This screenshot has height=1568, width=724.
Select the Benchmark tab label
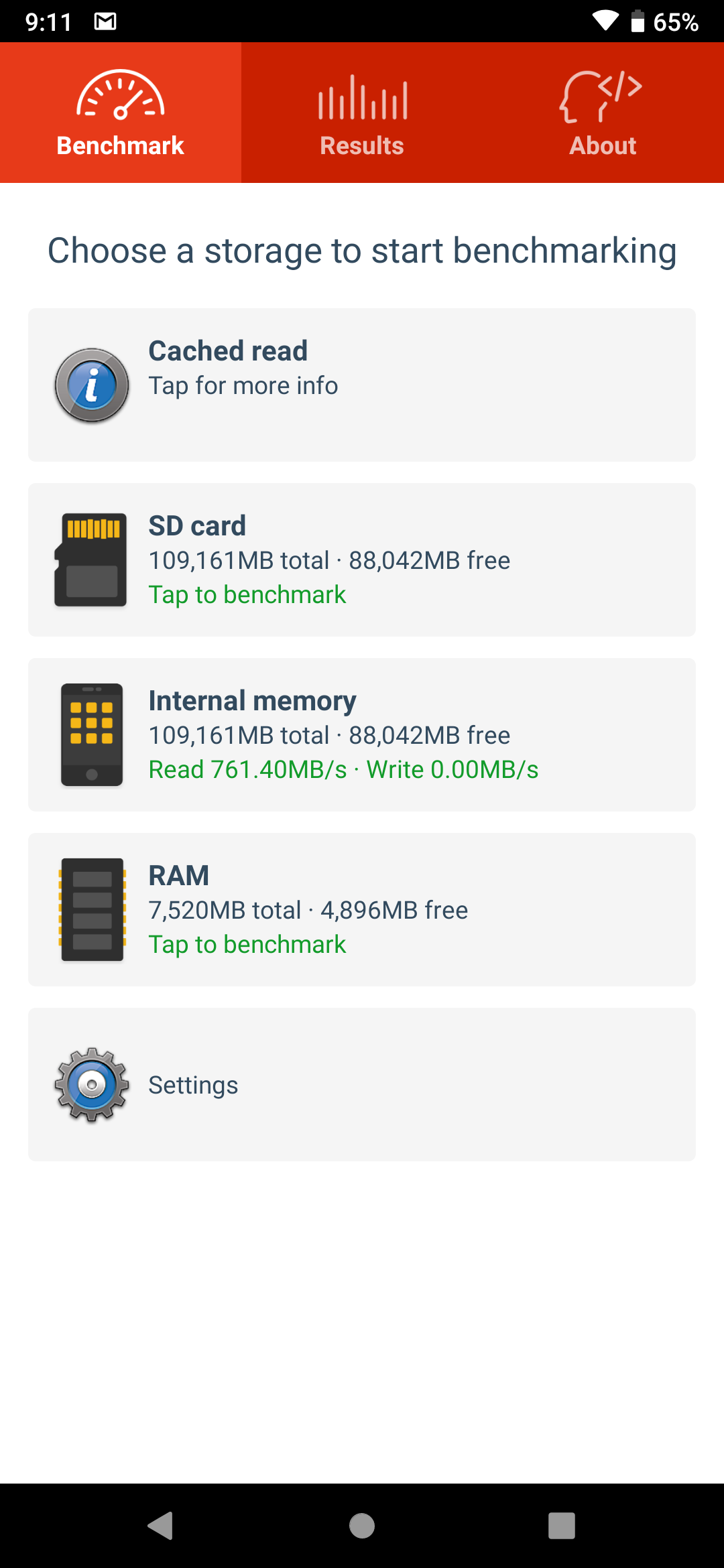tap(121, 146)
